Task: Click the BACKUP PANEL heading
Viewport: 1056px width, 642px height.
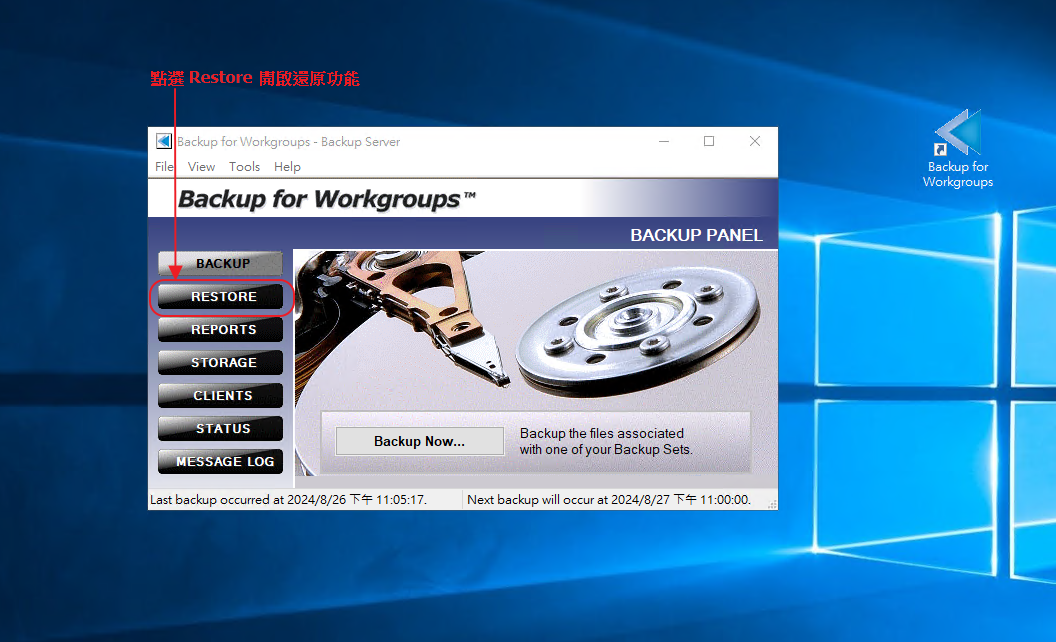Action: coord(696,235)
